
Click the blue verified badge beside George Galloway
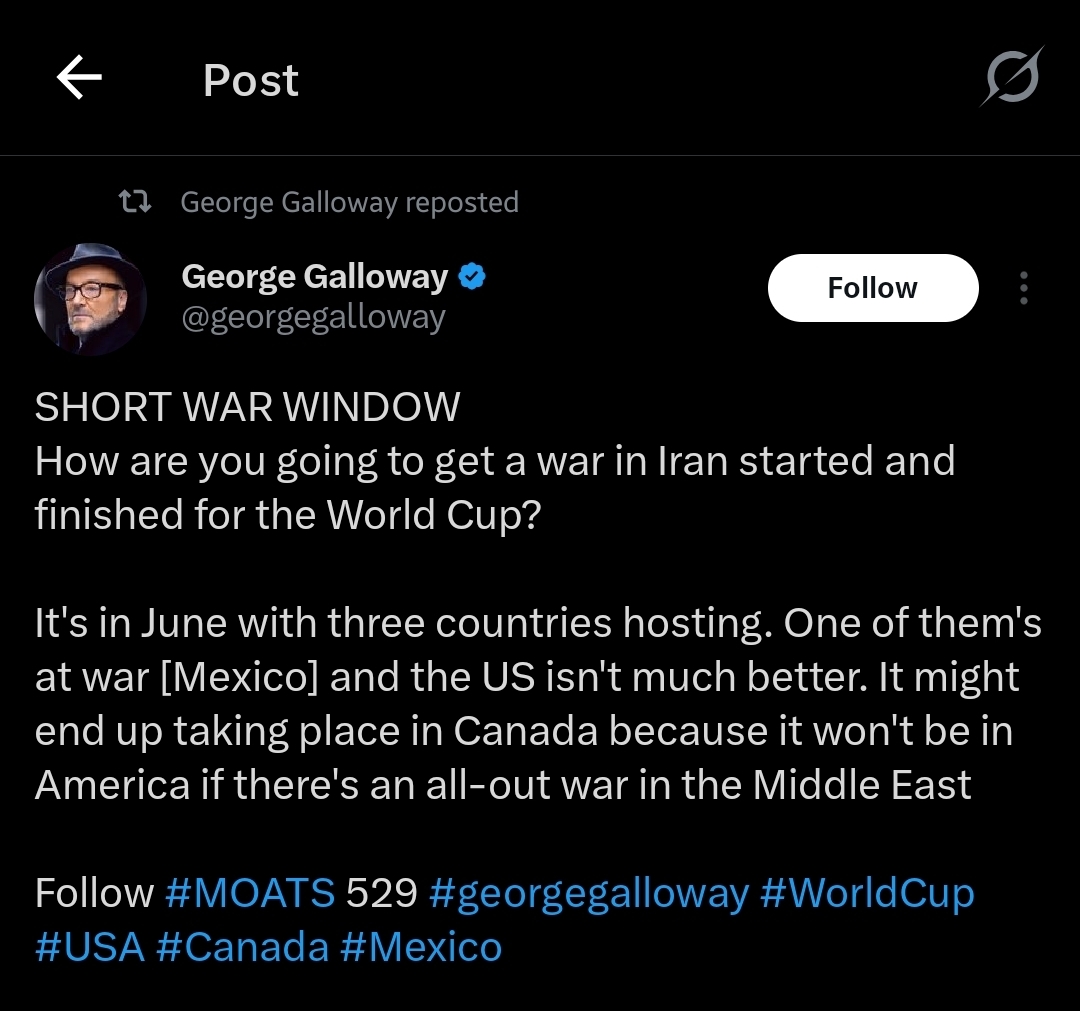click(472, 277)
